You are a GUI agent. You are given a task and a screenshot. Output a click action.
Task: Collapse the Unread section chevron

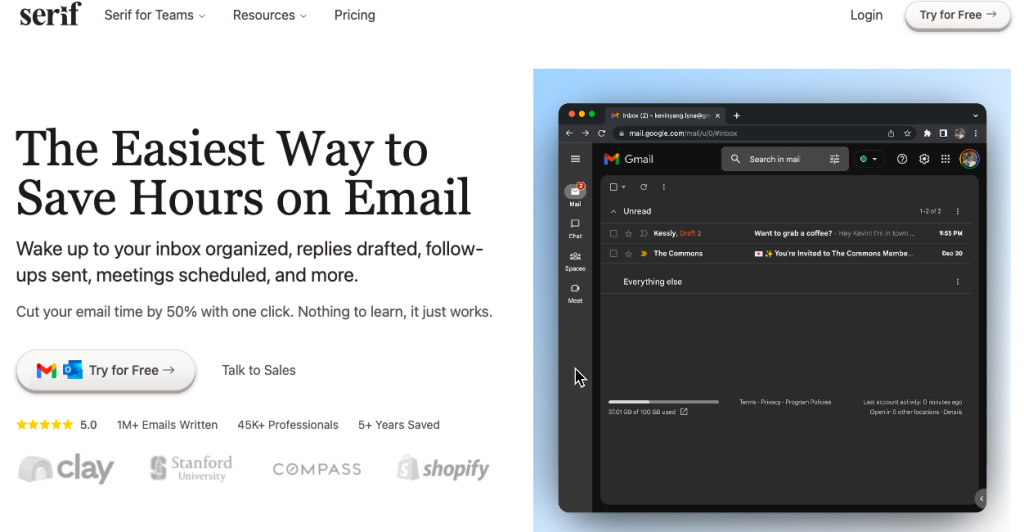(x=613, y=211)
